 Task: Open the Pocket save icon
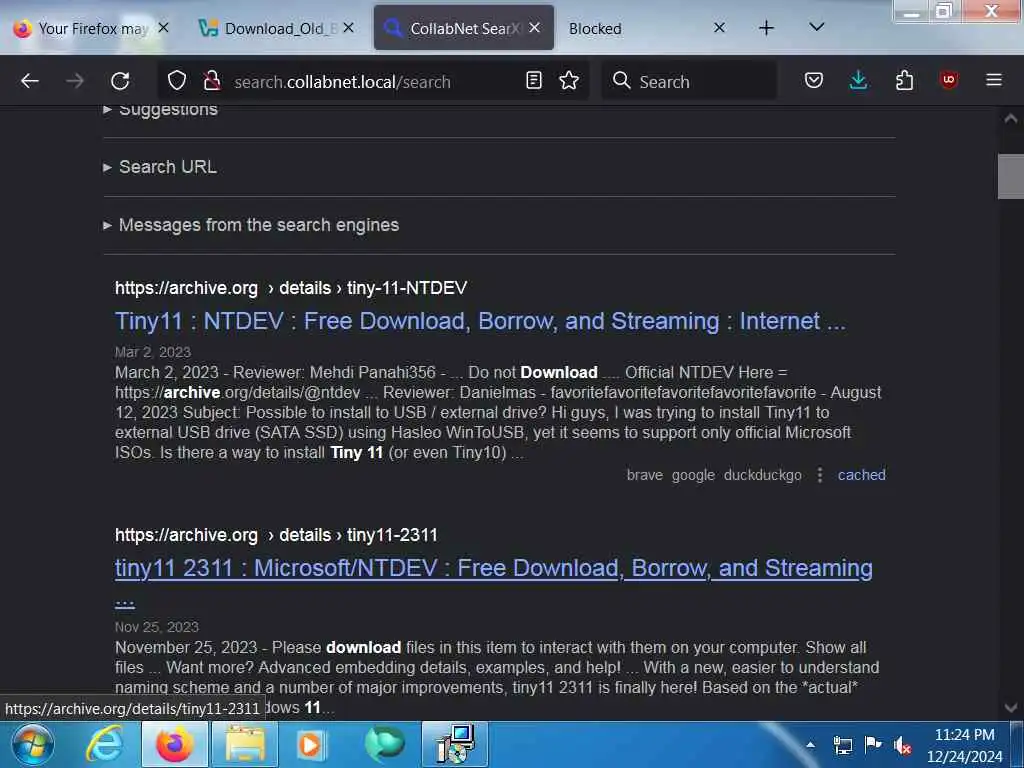pyautogui.click(x=814, y=80)
